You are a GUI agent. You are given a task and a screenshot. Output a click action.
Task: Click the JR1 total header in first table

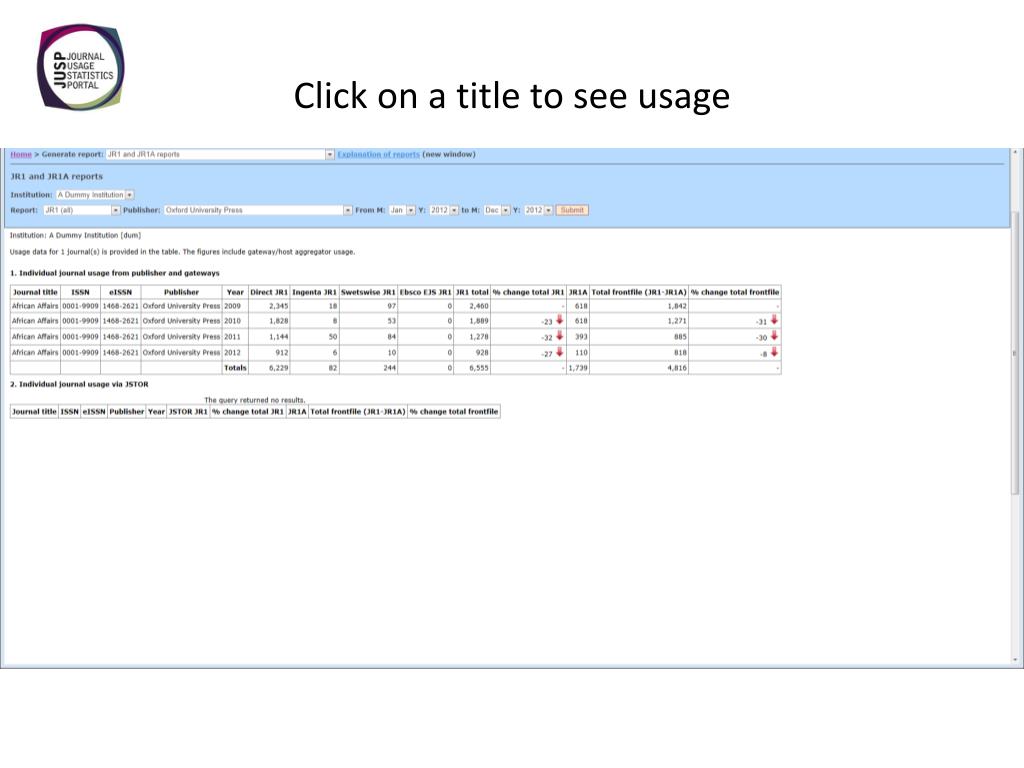coord(472,292)
